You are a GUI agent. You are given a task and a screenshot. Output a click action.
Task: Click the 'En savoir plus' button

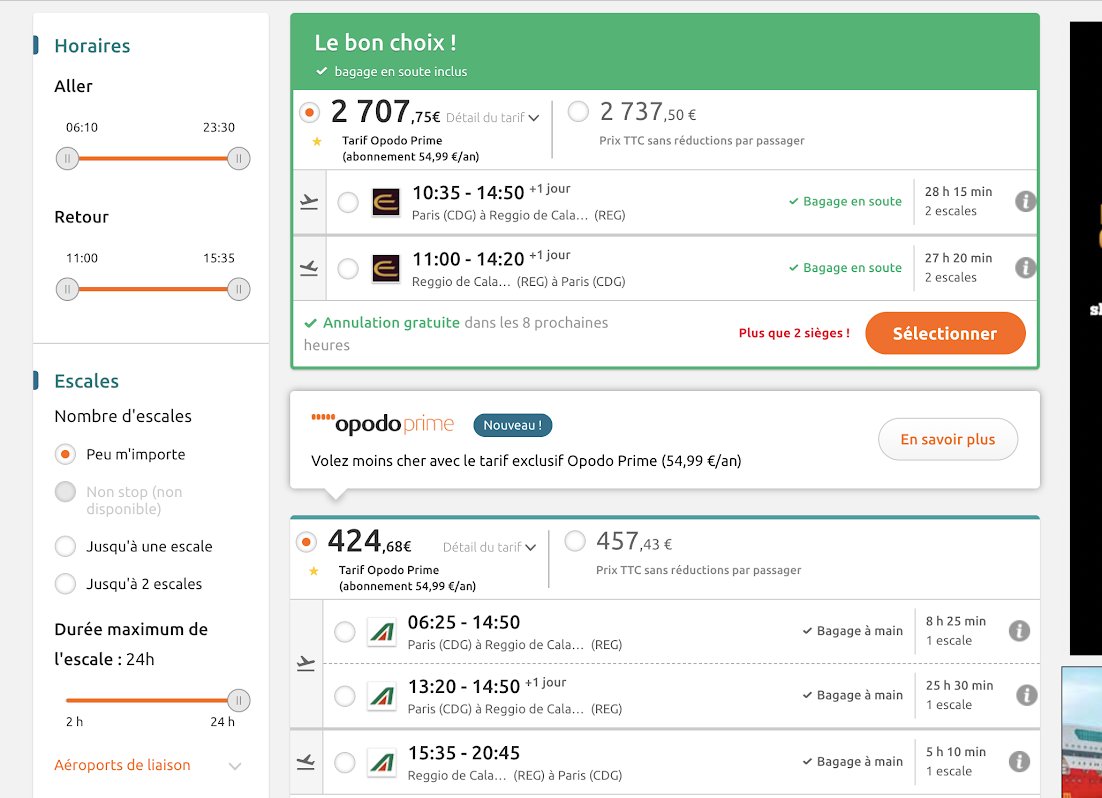coord(947,439)
